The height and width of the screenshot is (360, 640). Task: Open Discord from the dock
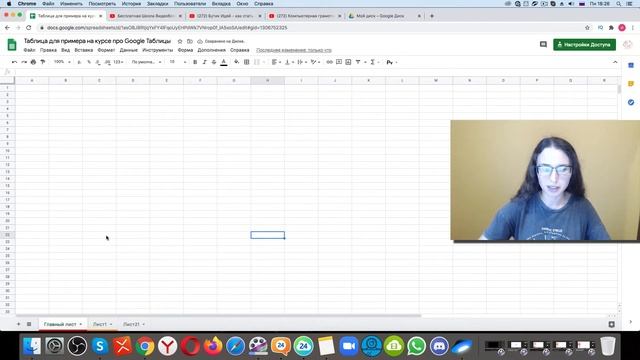click(x=439, y=346)
